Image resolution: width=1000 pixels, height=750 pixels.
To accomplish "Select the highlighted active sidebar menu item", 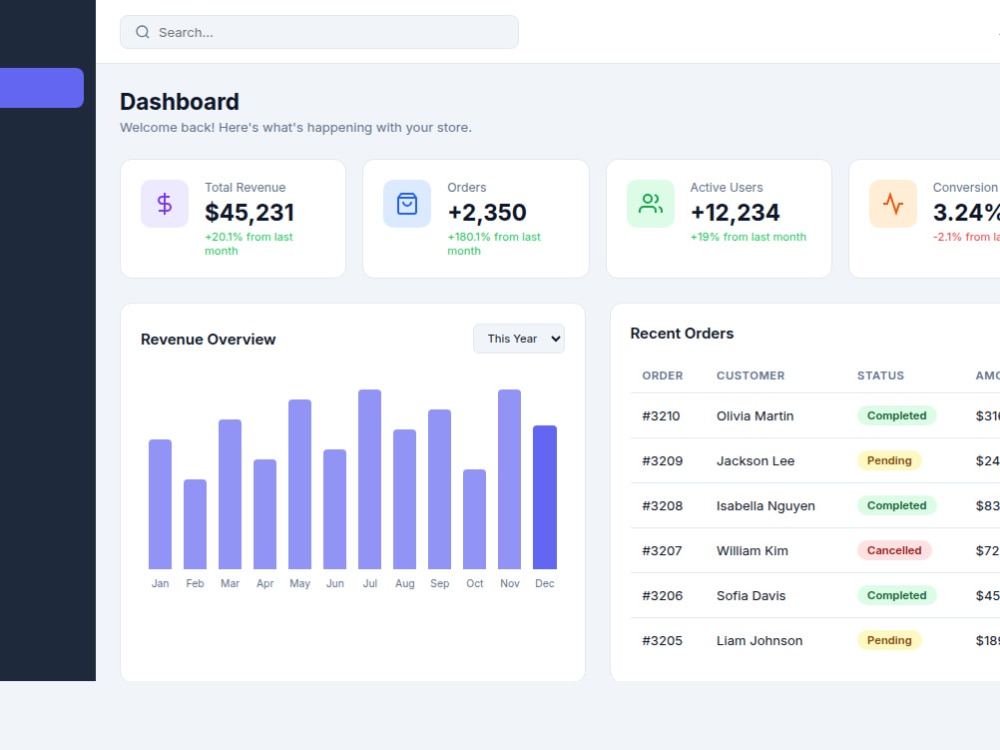I will tap(41, 88).
